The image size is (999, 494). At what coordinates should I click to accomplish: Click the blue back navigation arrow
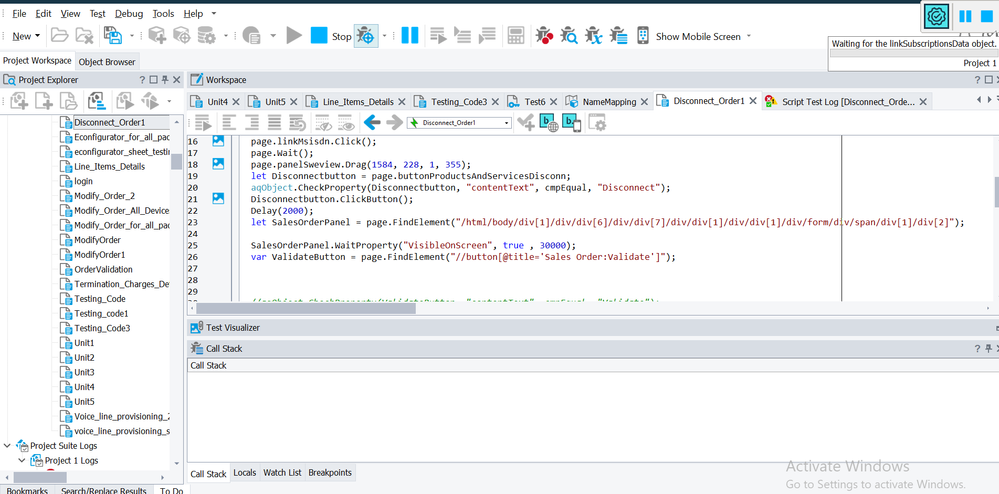(x=372, y=123)
